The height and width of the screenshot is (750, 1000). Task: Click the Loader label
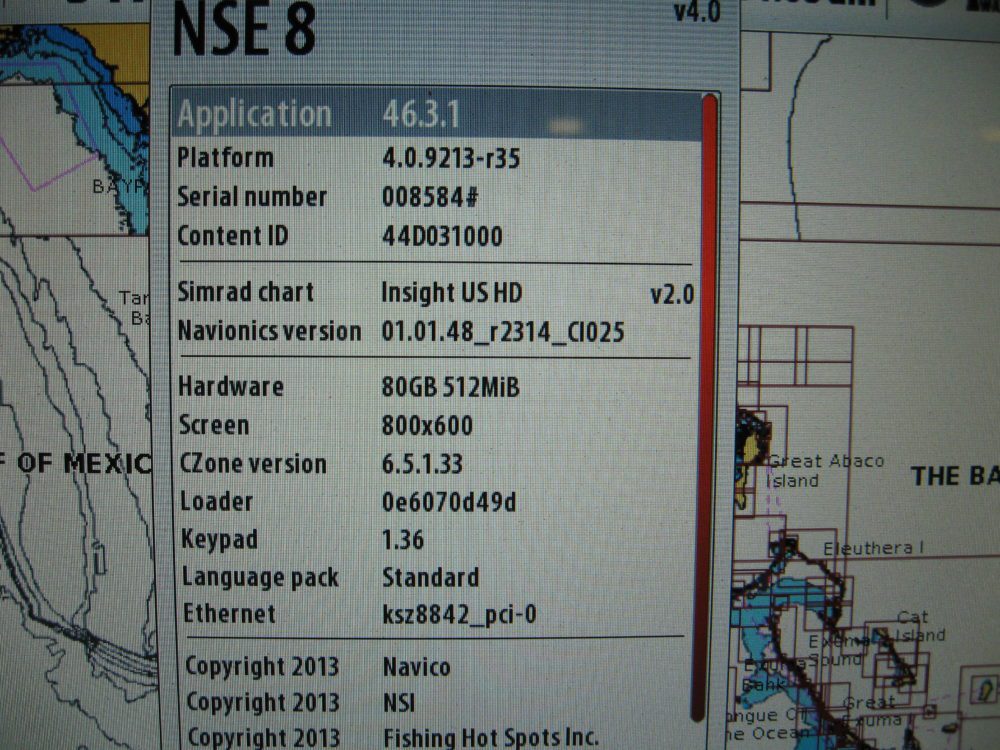[x=217, y=501]
